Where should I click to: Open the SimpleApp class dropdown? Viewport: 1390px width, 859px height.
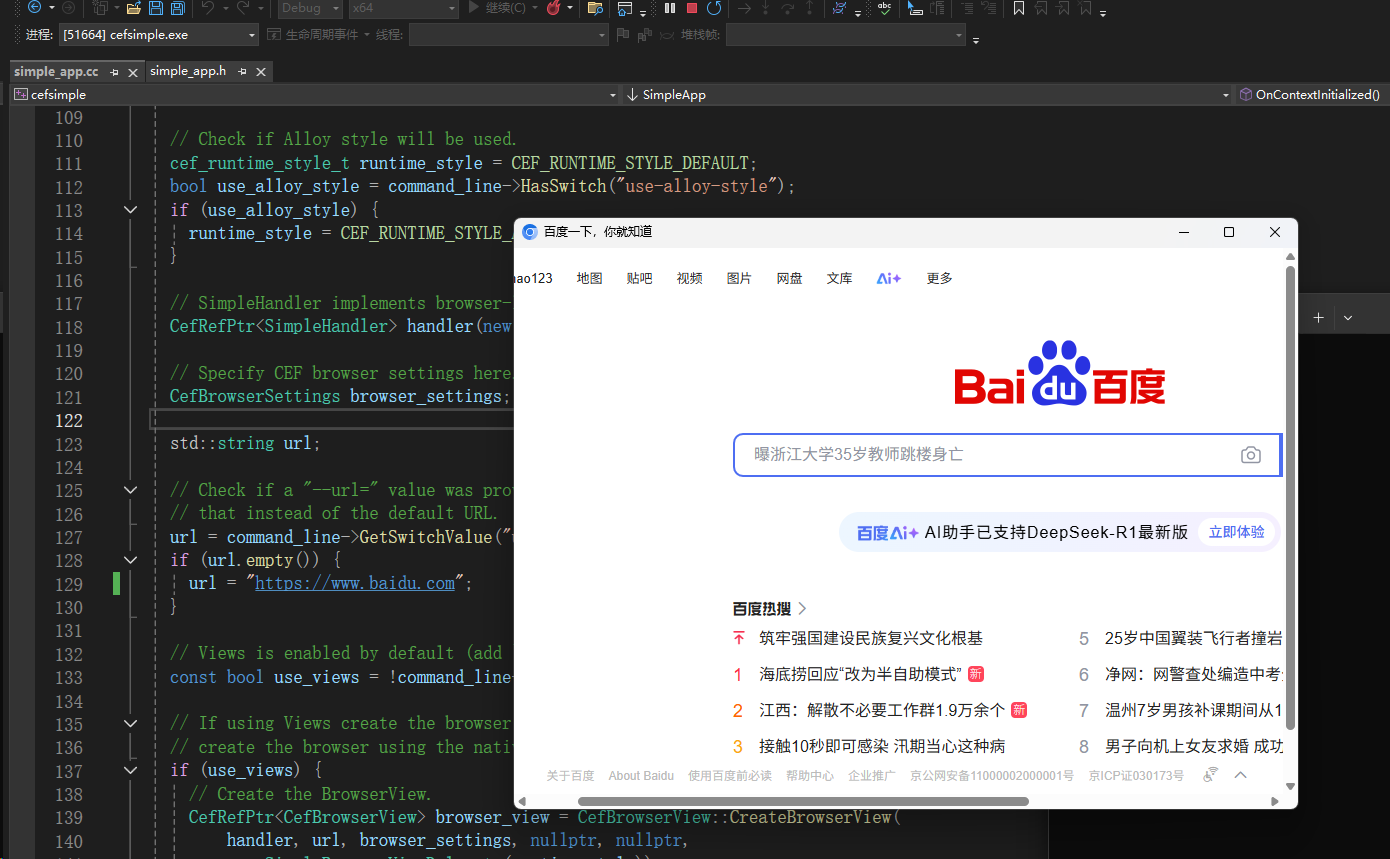click(x=928, y=95)
